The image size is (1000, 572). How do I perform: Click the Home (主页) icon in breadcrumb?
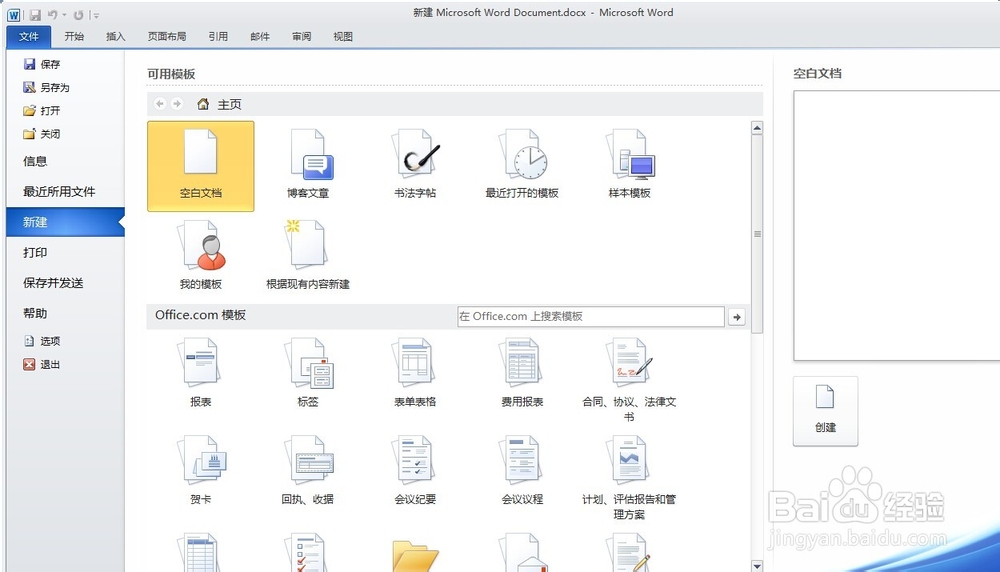pyautogui.click(x=203, y=104)
